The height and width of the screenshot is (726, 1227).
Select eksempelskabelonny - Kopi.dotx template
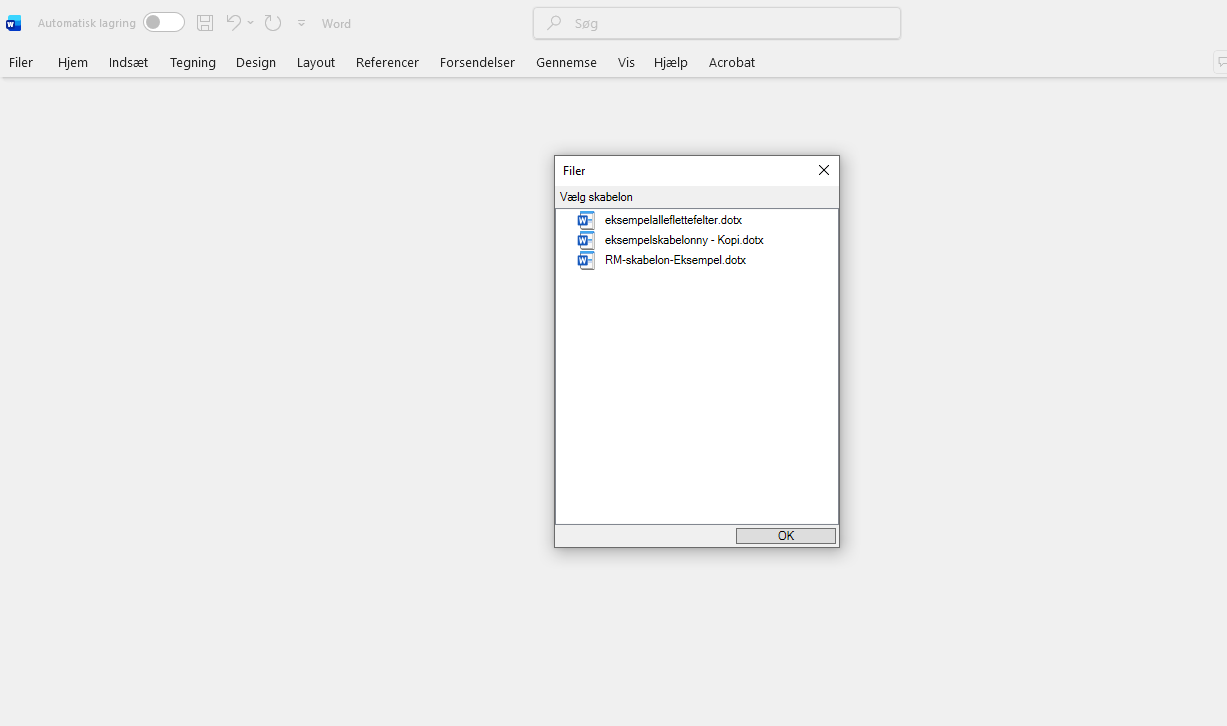684,240
